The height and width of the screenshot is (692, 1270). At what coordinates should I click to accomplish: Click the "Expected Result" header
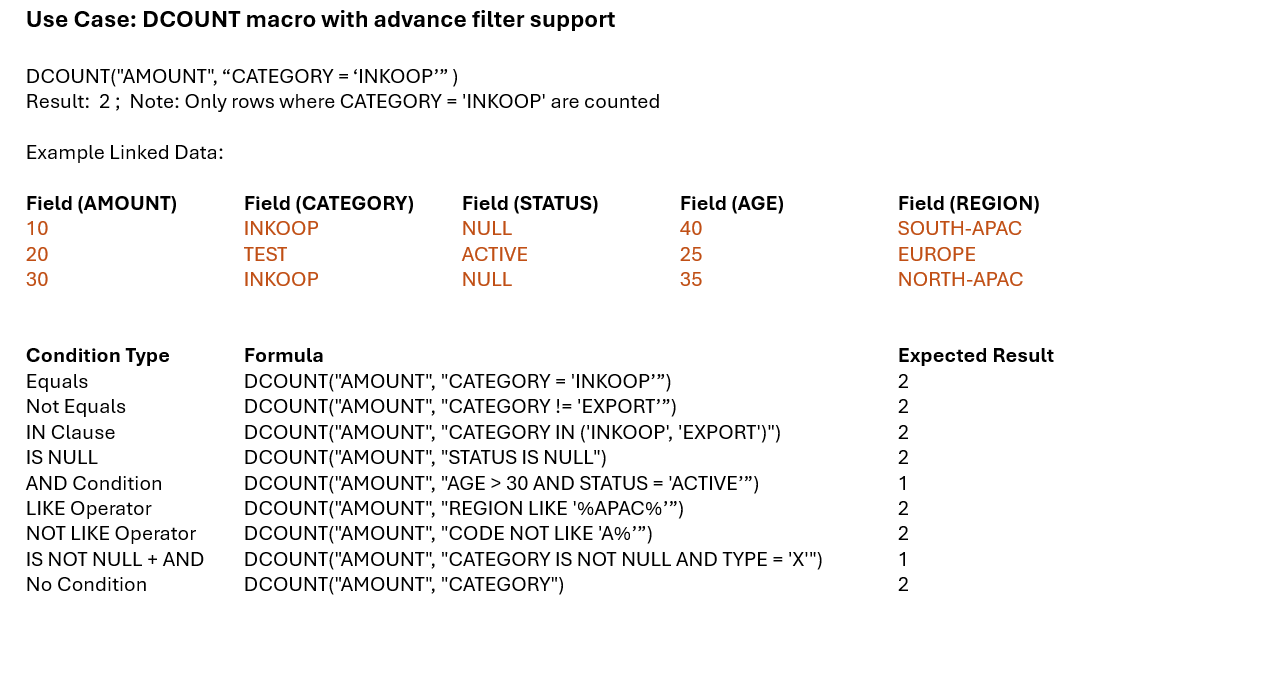[976, 355]
